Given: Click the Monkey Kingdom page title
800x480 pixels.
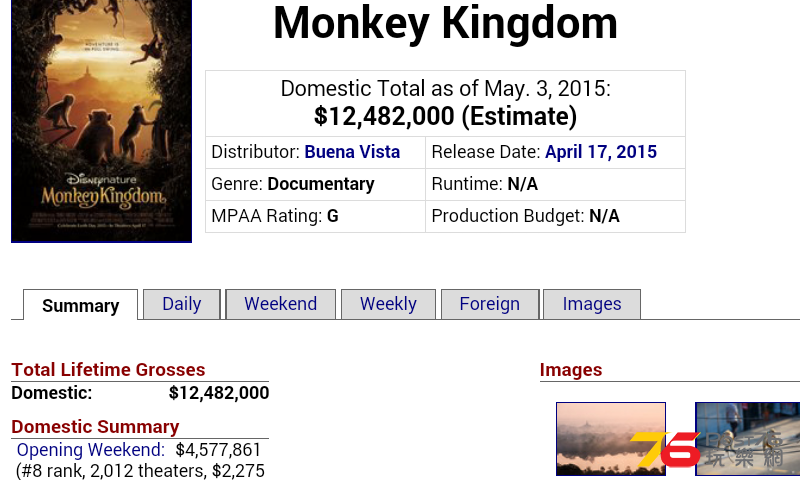Looking at the screenshot, I should pyautogui.click(x=445, y=23).
